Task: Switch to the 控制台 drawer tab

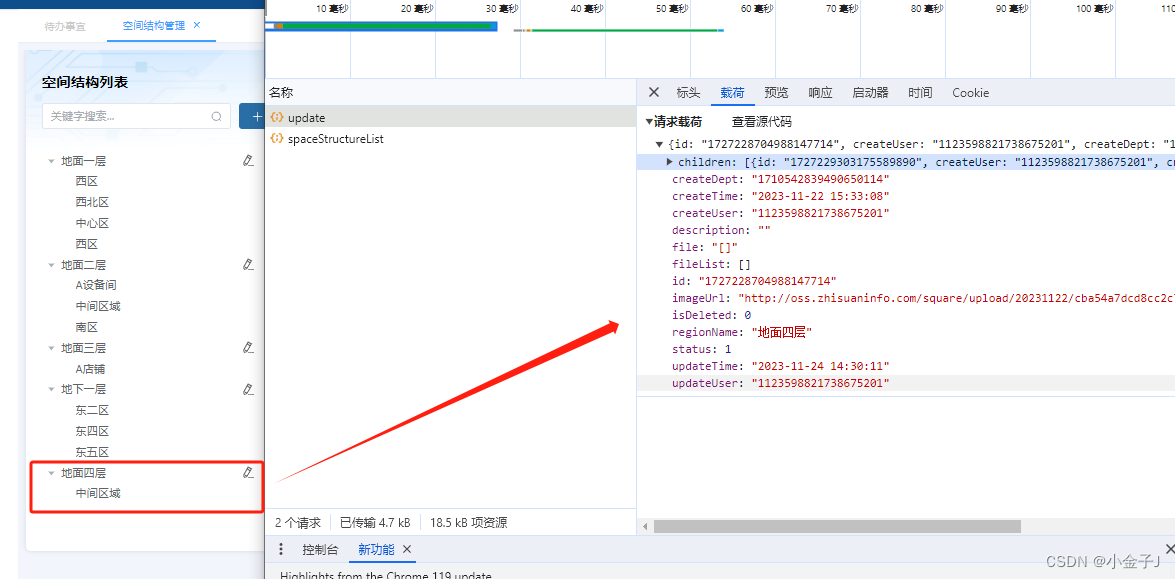Action: pos(320,549)
